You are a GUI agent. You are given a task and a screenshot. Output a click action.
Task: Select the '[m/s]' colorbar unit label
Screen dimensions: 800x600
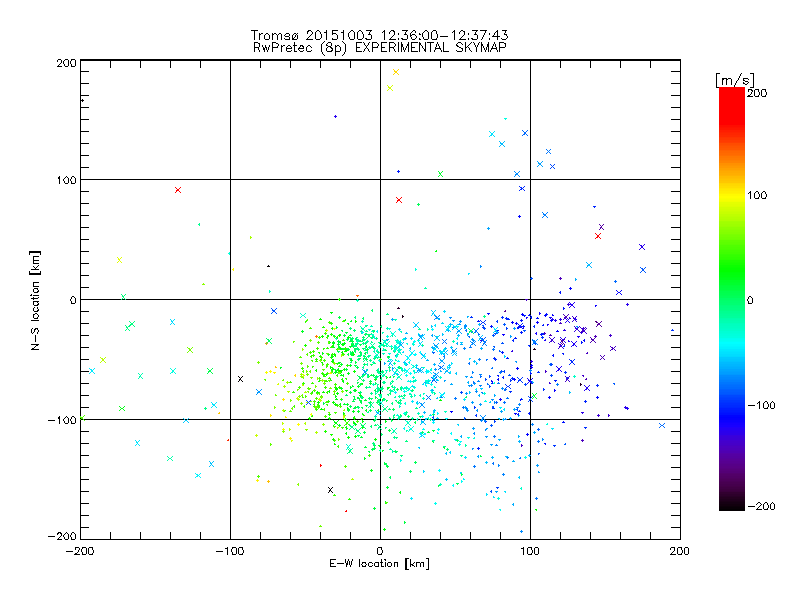(x=735, y=80)
